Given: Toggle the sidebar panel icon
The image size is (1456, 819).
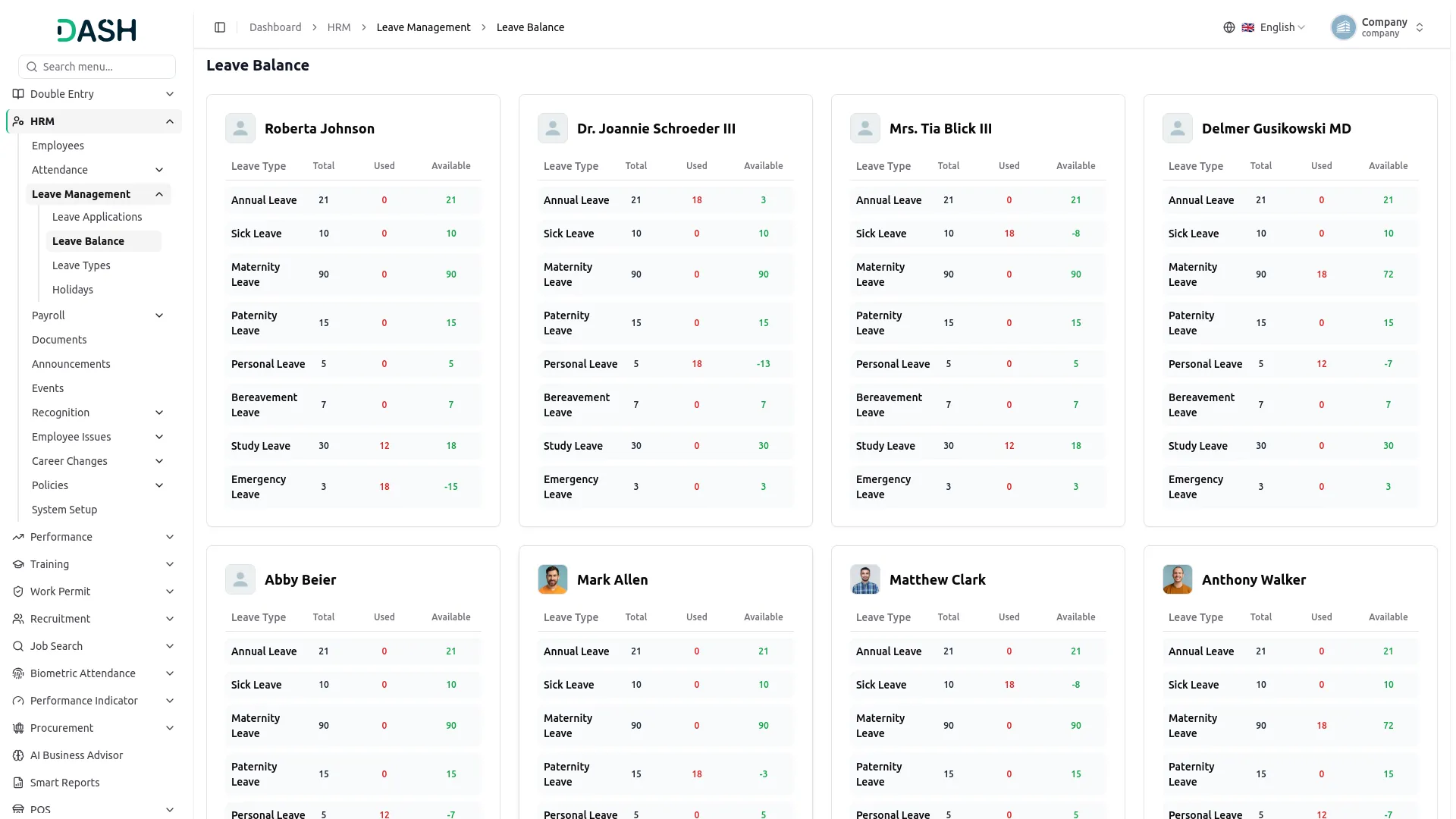Looking at the screenshot, I should pos(220,27).
